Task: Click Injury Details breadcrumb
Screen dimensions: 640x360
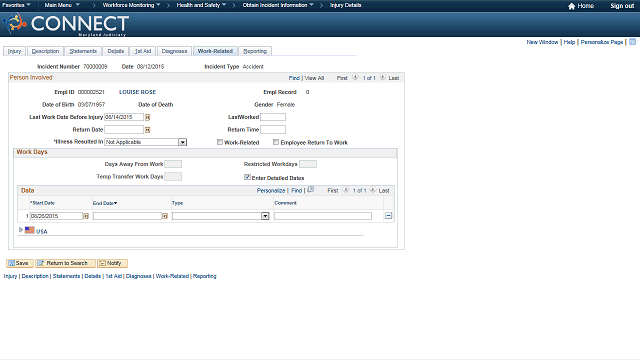Action: pyautogui.click(x=345, y=5)
